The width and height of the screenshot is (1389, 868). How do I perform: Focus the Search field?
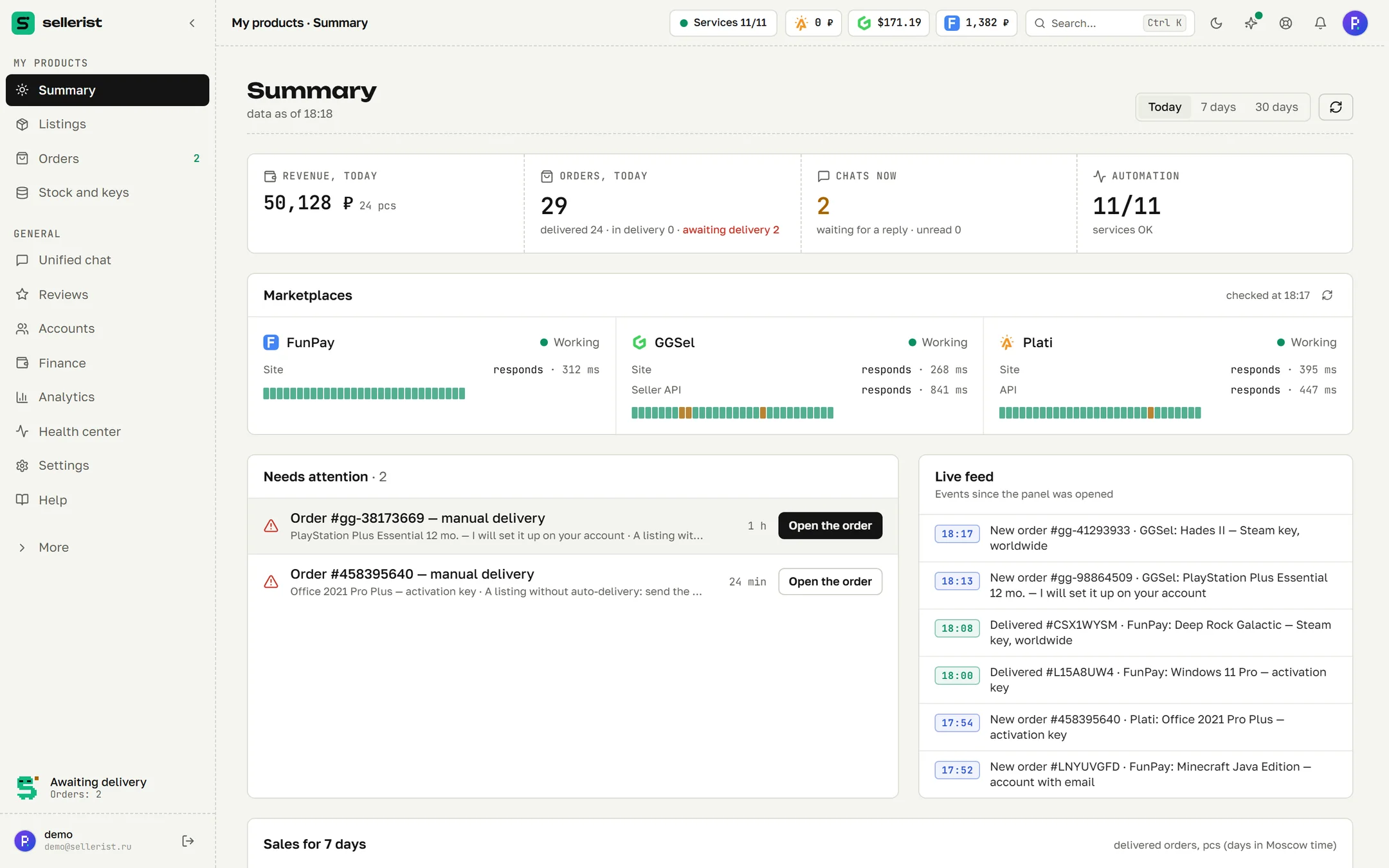click(x=1110, y=23)
